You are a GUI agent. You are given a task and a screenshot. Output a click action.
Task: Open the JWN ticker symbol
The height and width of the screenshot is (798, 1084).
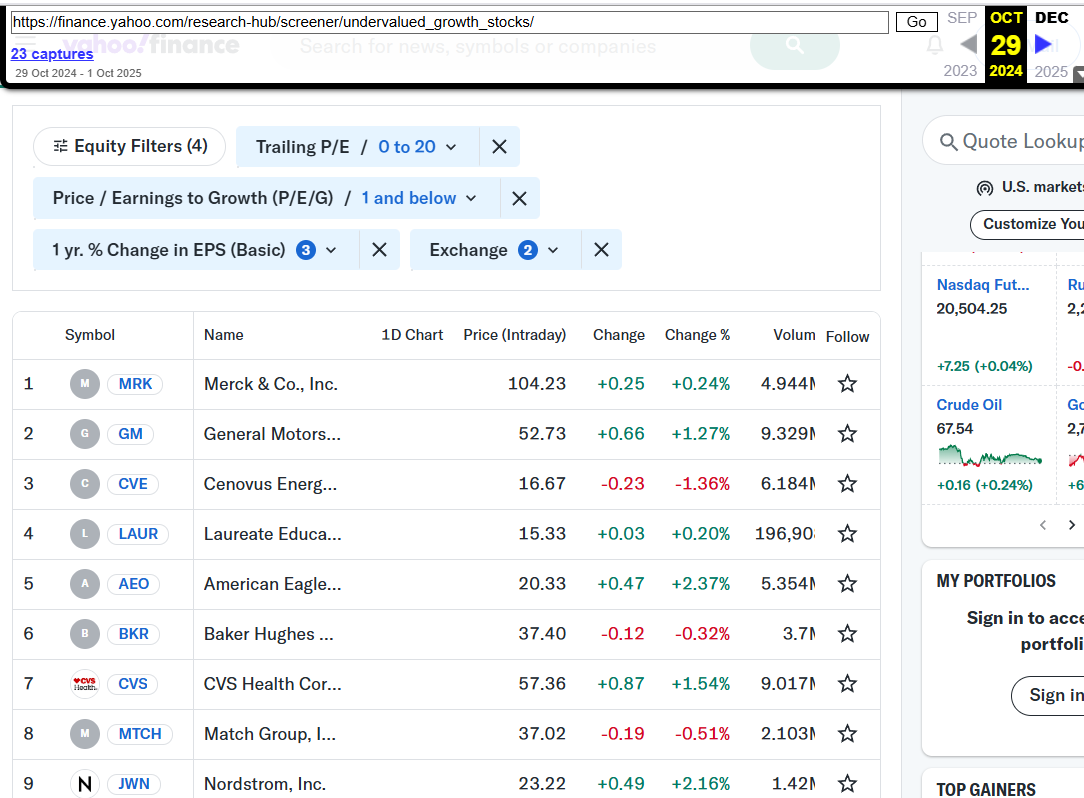(x=133, y=783)
